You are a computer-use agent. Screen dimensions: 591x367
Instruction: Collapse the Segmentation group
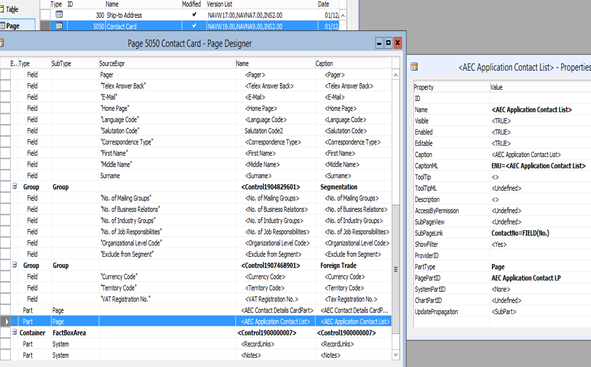14,186
